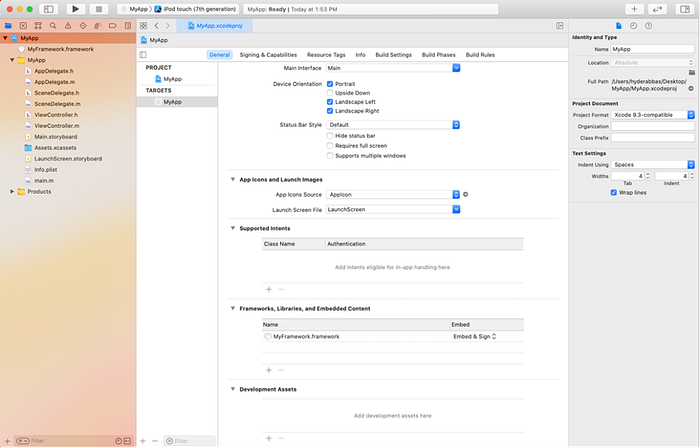Viewport: 700px width, 448px height.
Task: Click the arrow beside App Icons Source
Action: (466, 195)
